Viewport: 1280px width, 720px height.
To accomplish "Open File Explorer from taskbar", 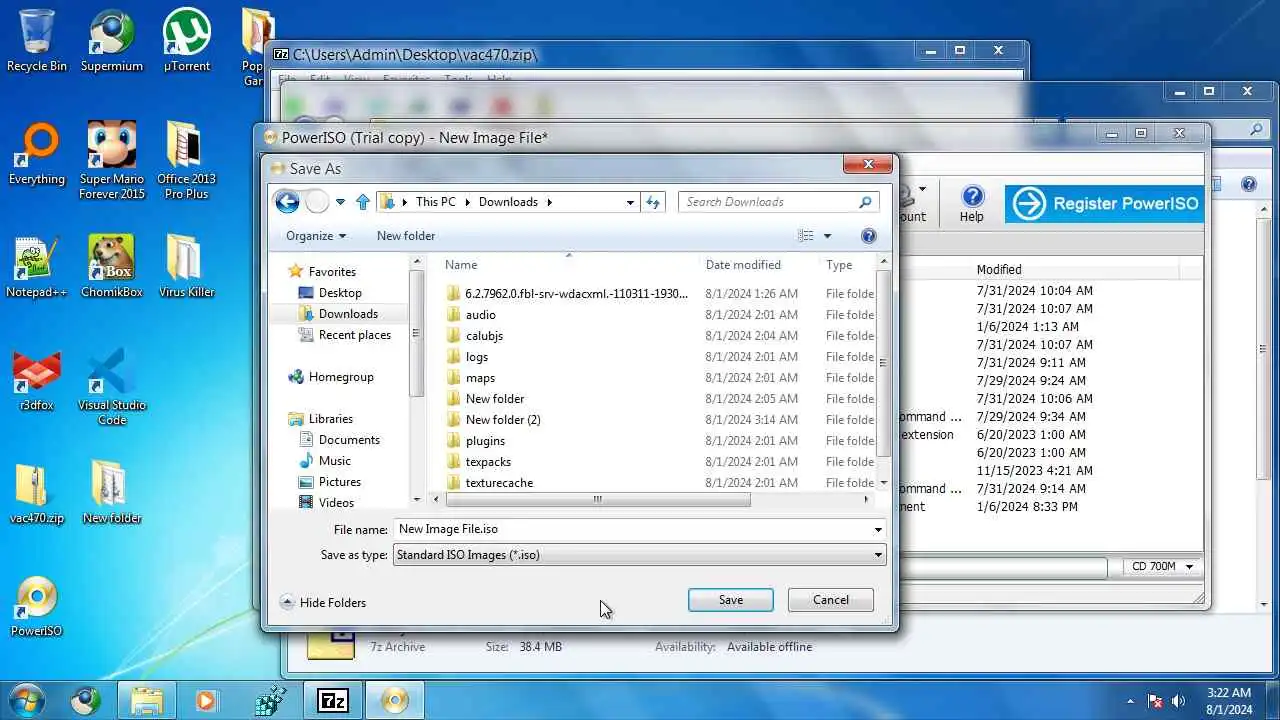I will coord(147,700).
